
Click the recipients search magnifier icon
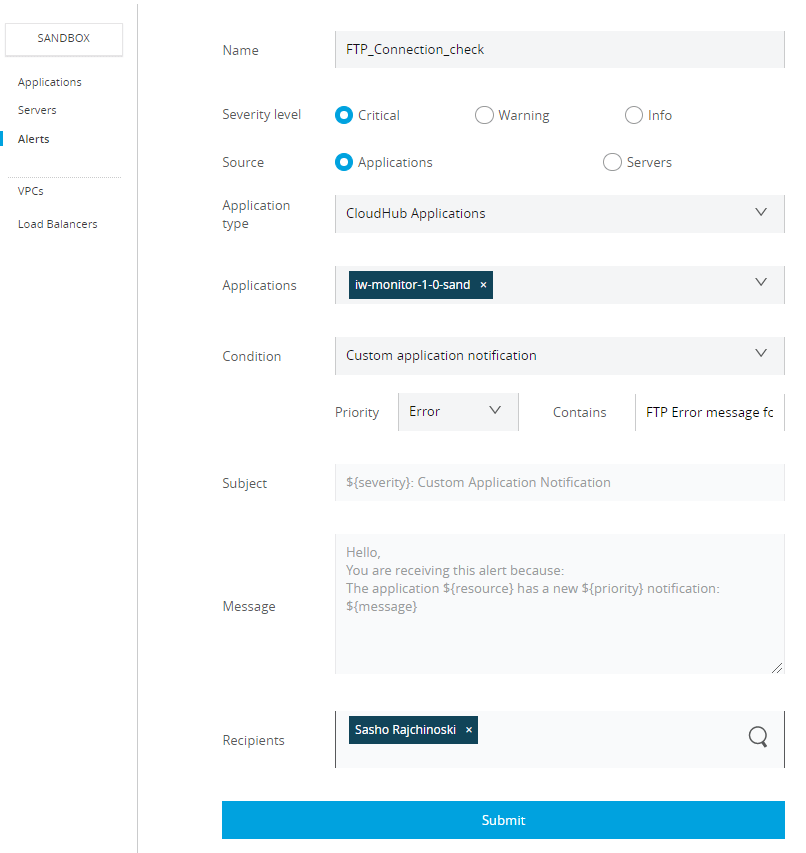tap(758, 737)
